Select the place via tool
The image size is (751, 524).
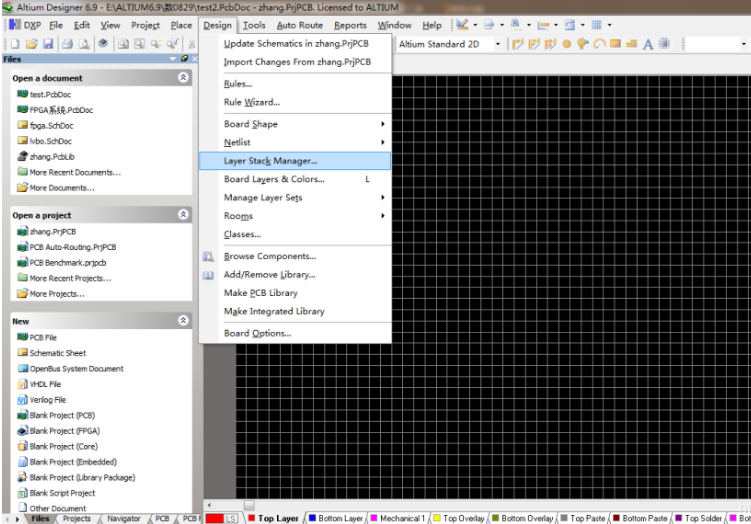[582, 44]
